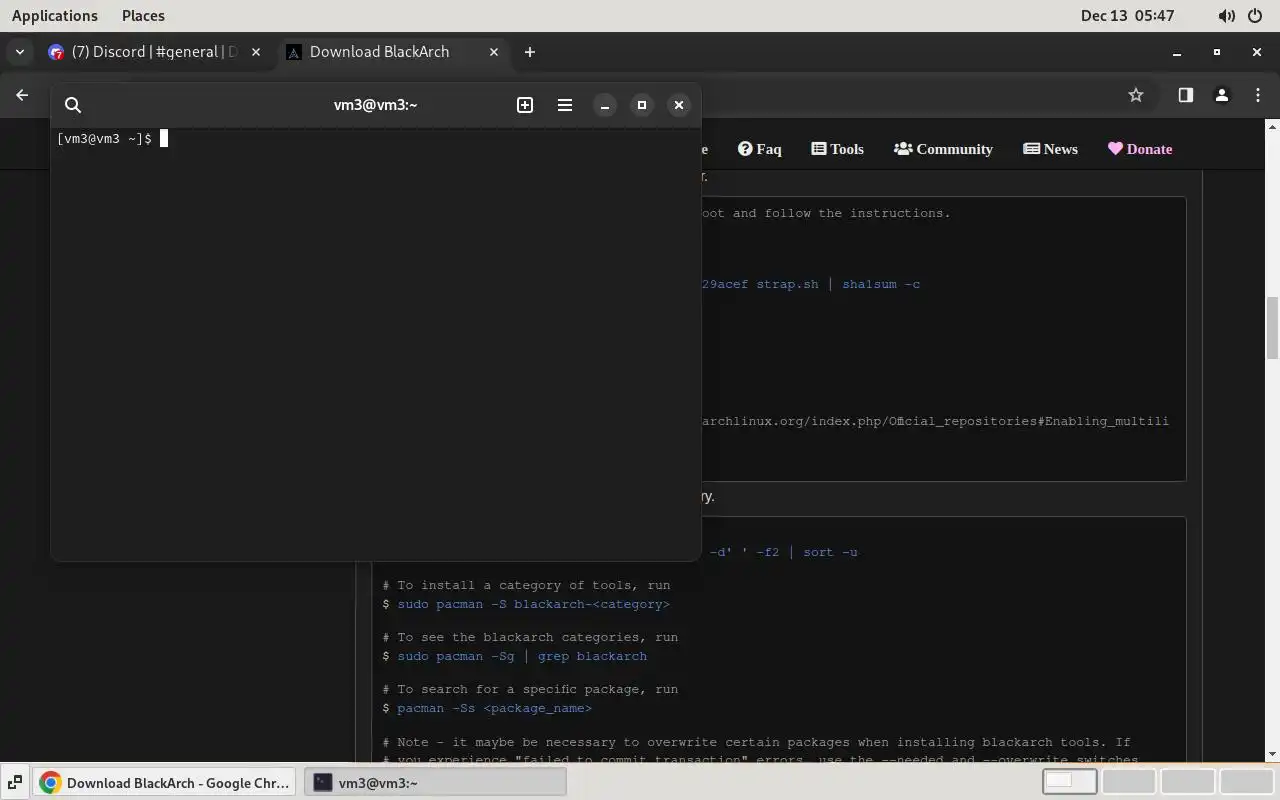Close the Discord tab
Image resolution: width=1280 pixels, height=800 pixels.
[x=256, y=52]
